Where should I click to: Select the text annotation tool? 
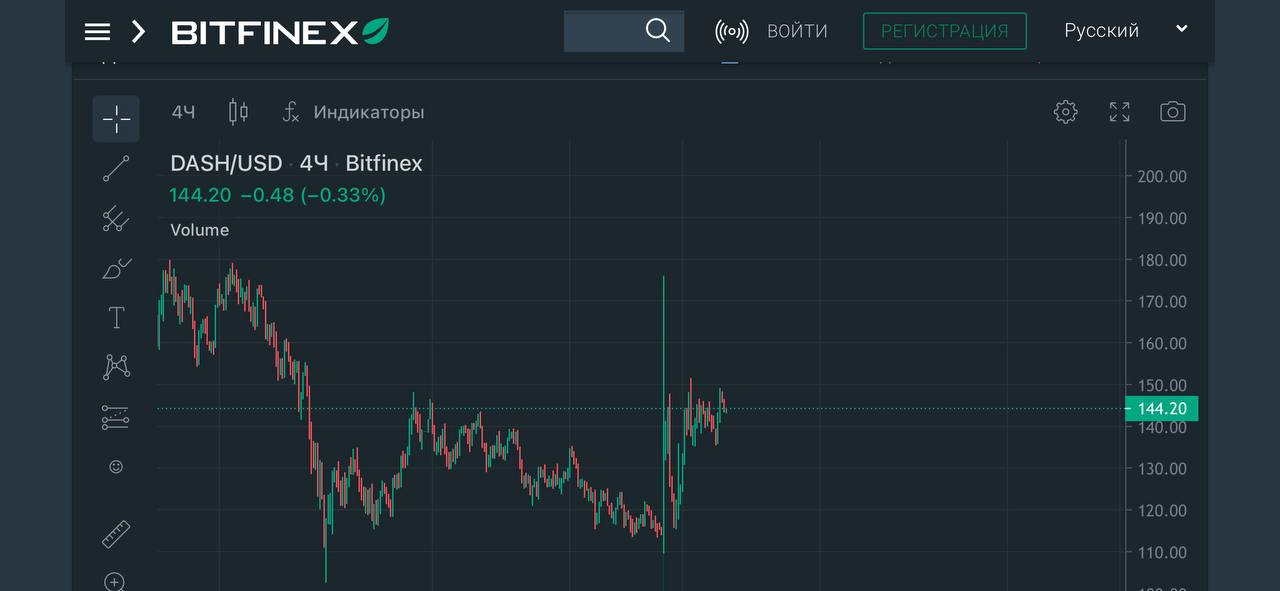116,318
